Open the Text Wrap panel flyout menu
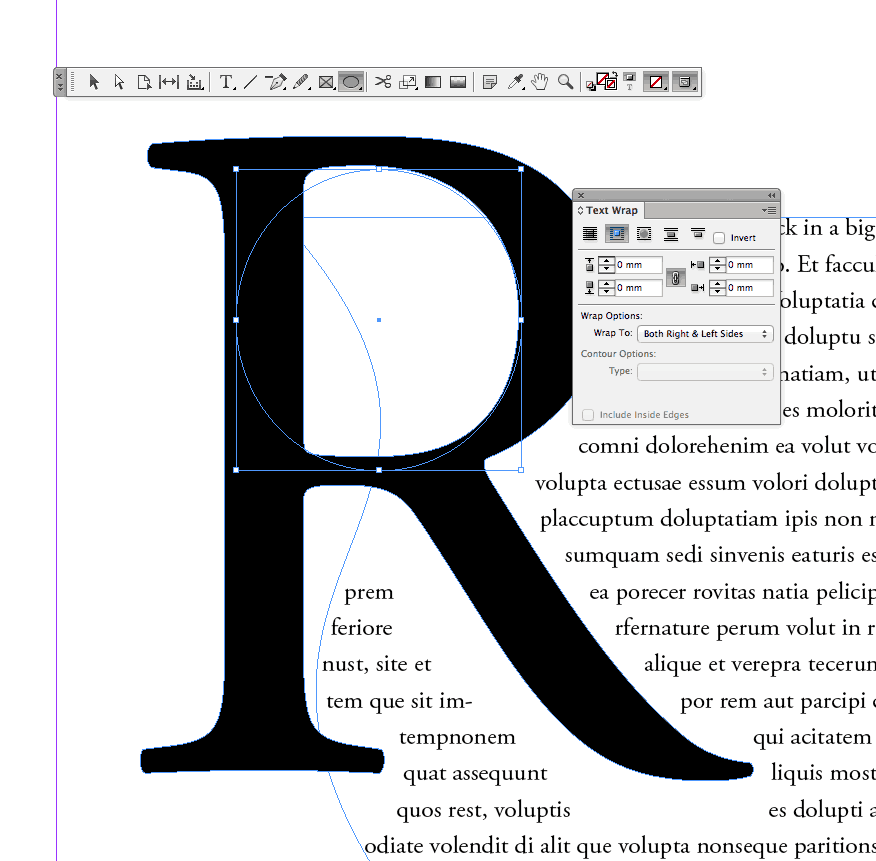Image resolution: width=876 pixels, height=861 pixels. (x=768, y=210)
